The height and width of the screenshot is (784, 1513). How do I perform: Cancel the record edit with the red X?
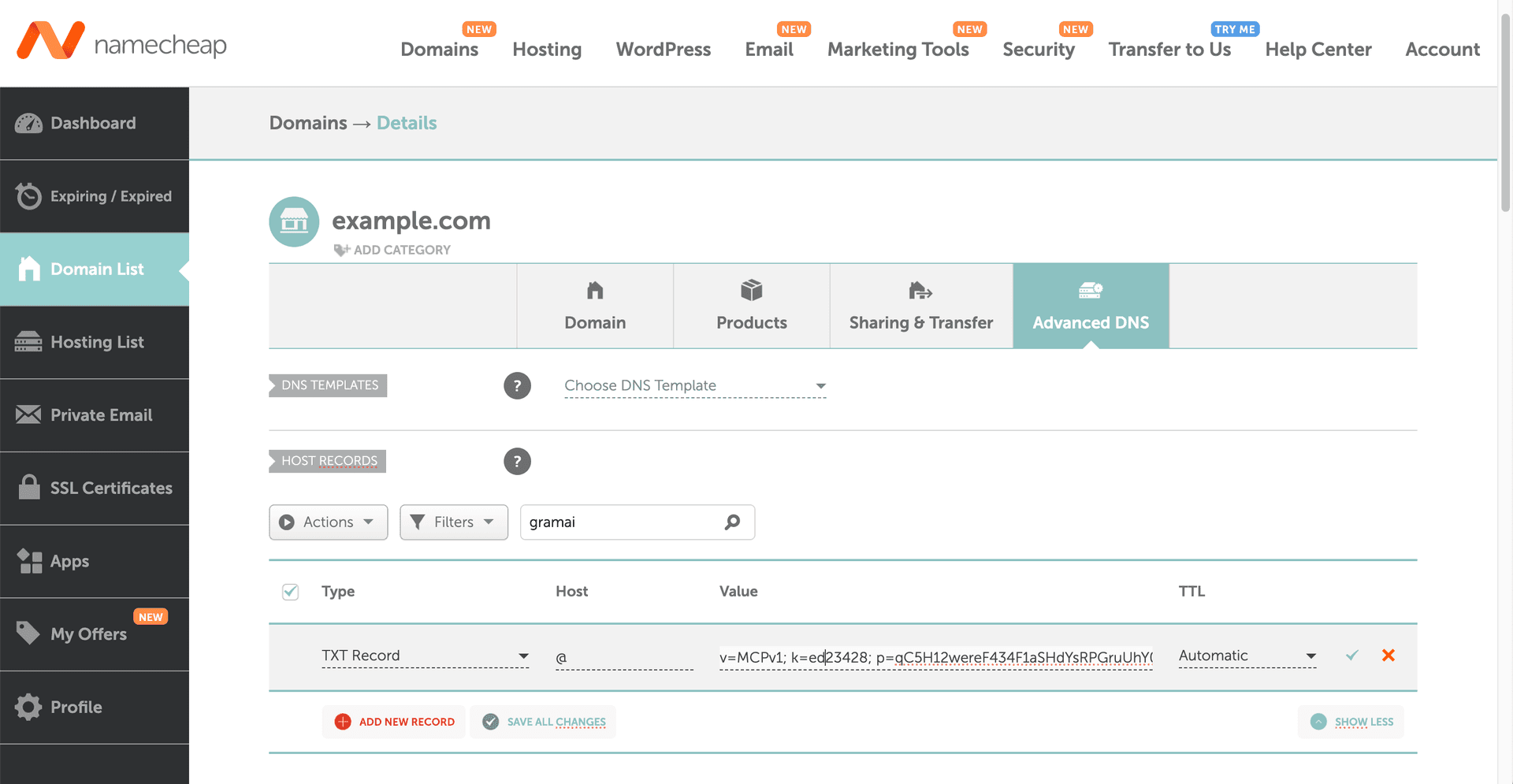click(1388, 655)
